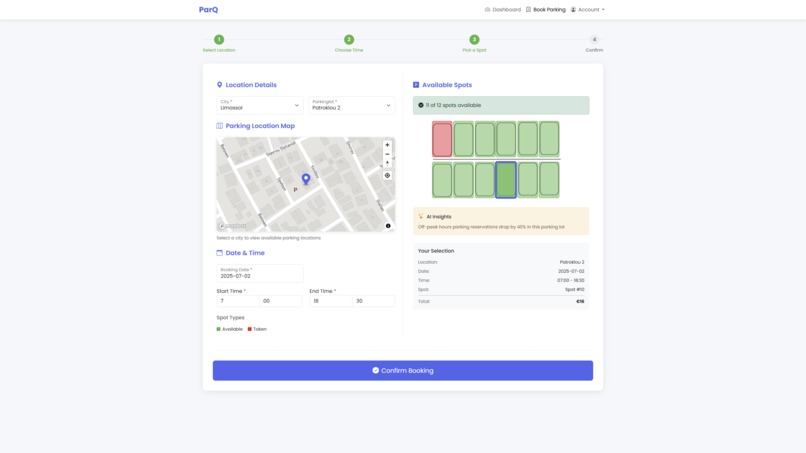Viewport: 806px width, 453px height.
Task: Click the map attribution info icon
Action: click(x=388, y=226)
